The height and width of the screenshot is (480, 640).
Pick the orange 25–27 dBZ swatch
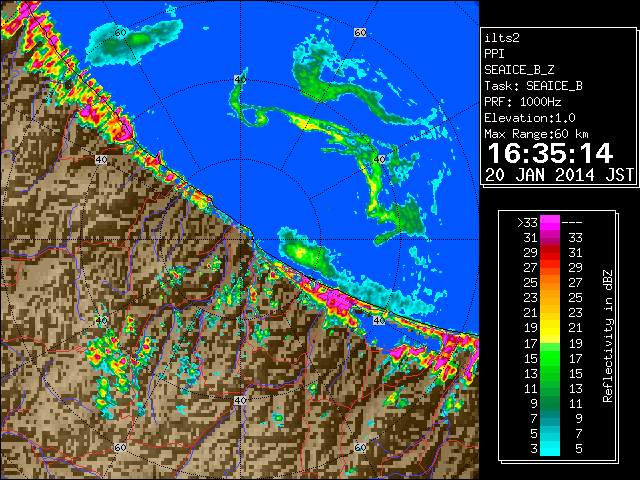coord(550,283)
